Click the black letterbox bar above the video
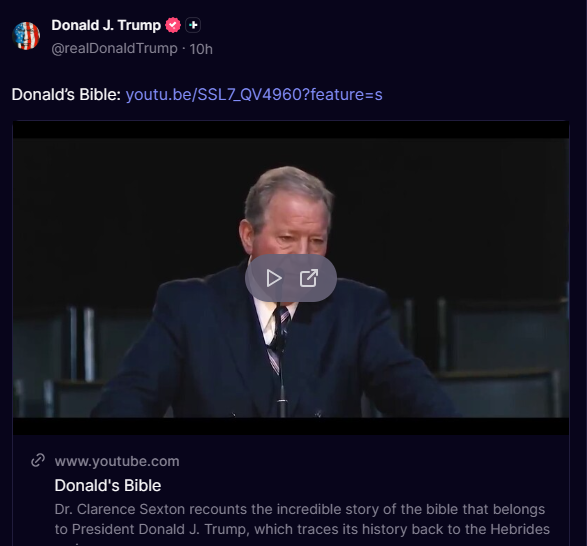587x546 pixels. tap(291, 130)
